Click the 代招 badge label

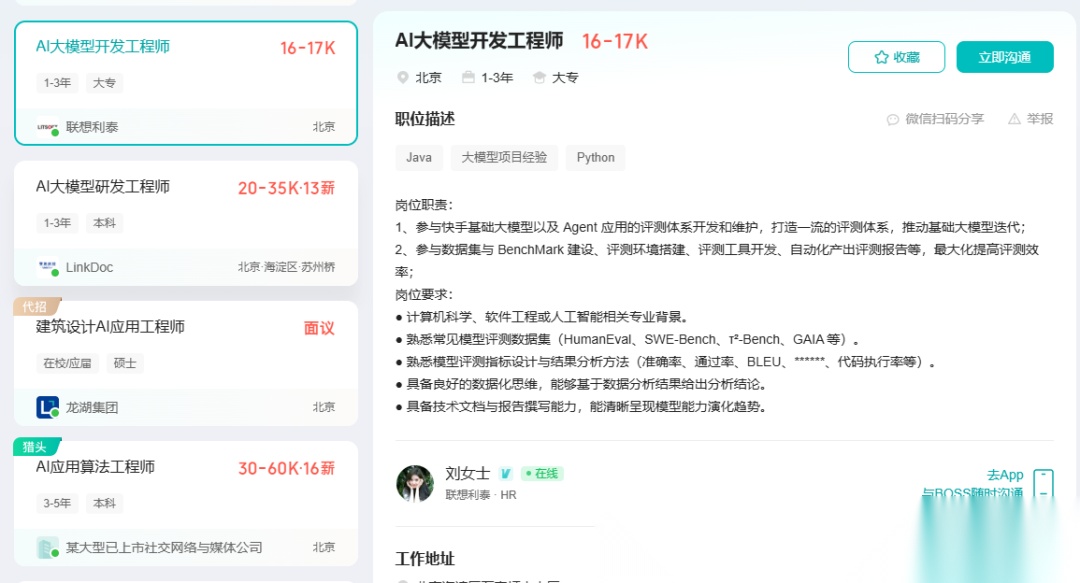click(x=36, y=307)
